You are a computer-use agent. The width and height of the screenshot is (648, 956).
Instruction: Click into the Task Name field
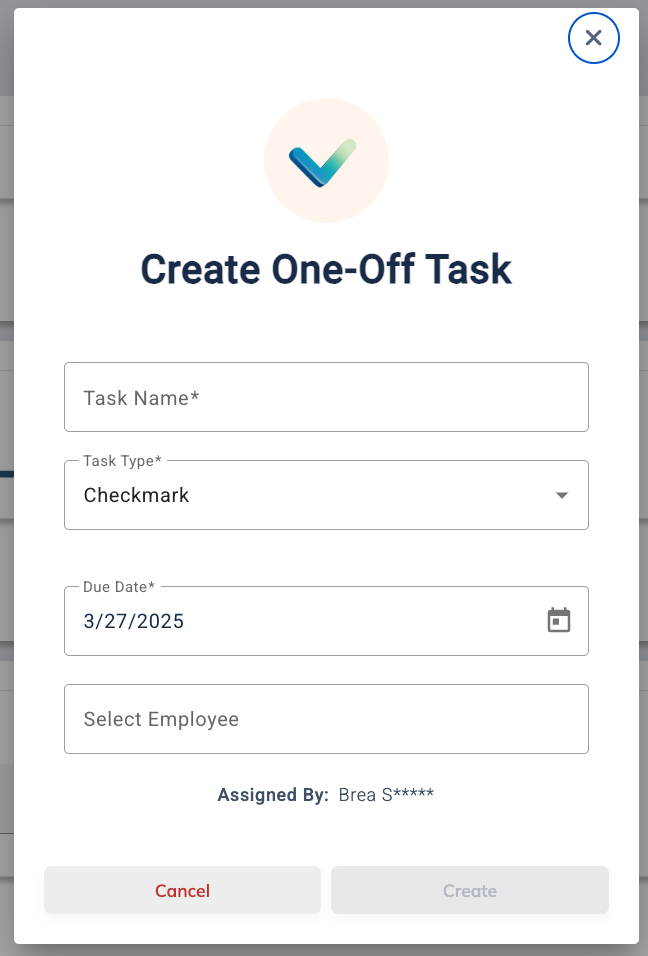[x=326, y=397]
